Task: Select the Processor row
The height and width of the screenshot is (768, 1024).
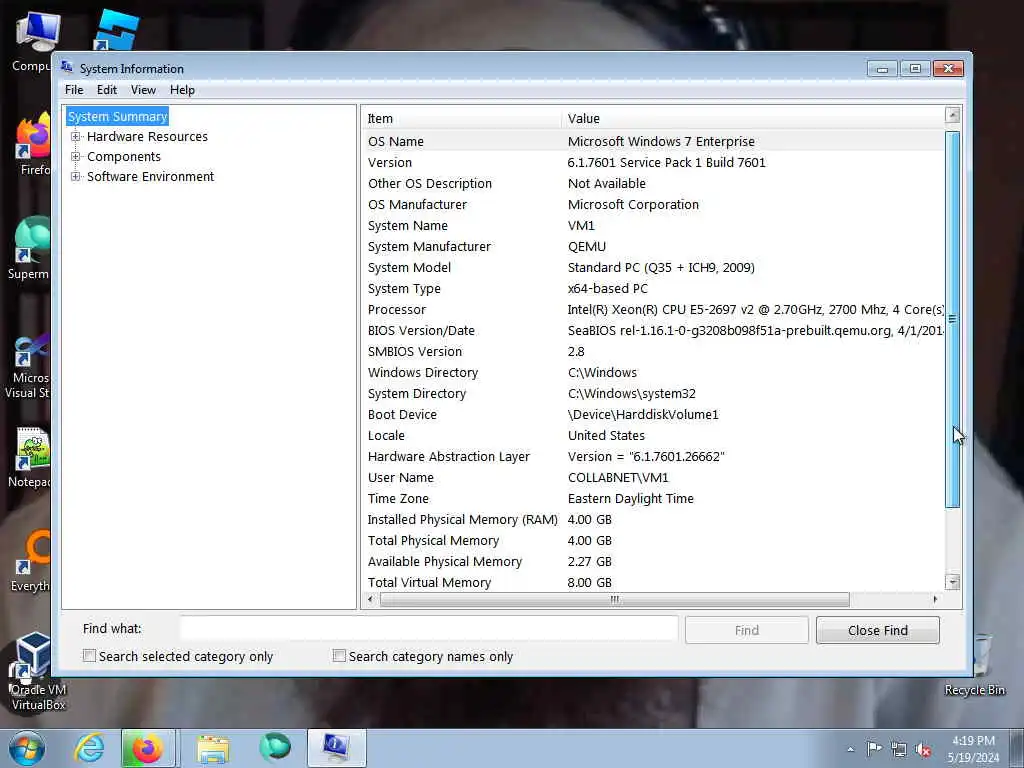Action: pos(653,310)
